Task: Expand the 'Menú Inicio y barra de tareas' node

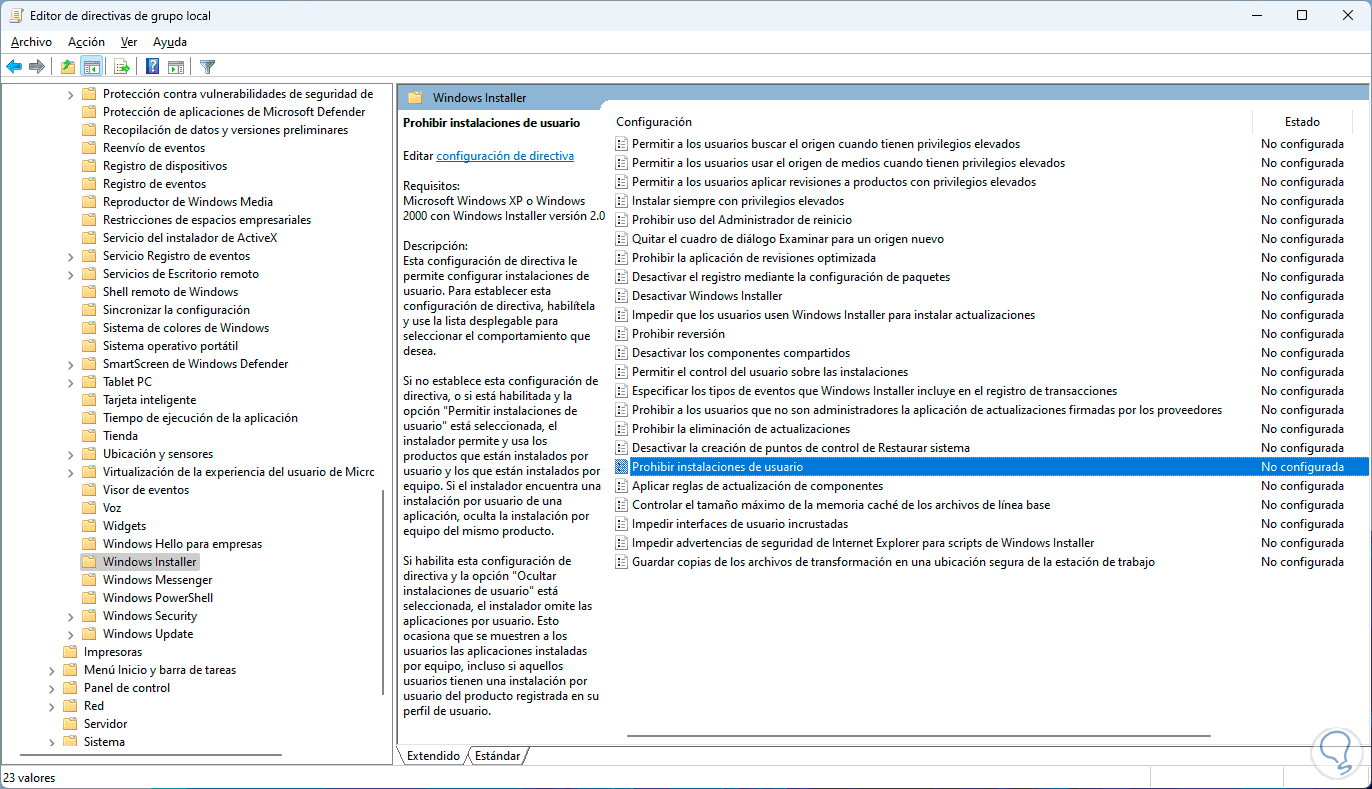Action: (51, 670)
